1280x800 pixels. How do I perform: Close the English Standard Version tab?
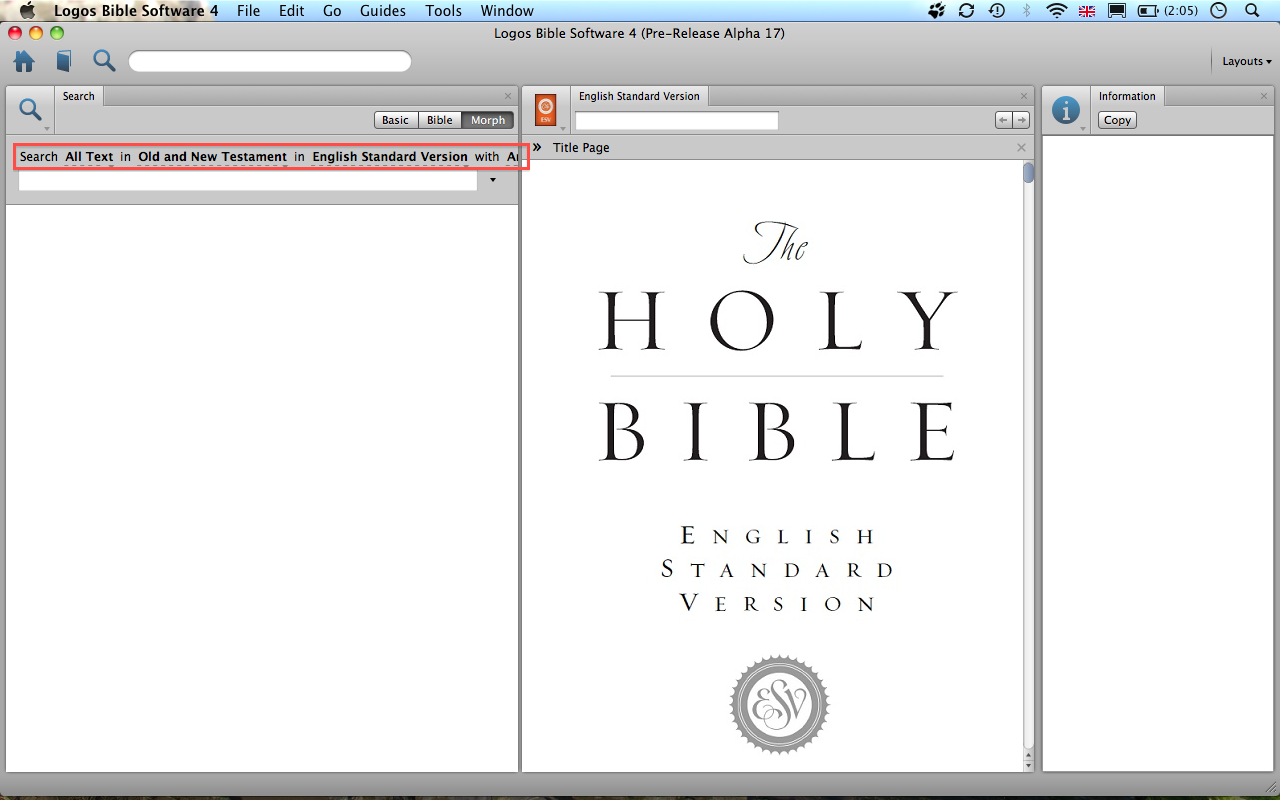pos(1023,97)
